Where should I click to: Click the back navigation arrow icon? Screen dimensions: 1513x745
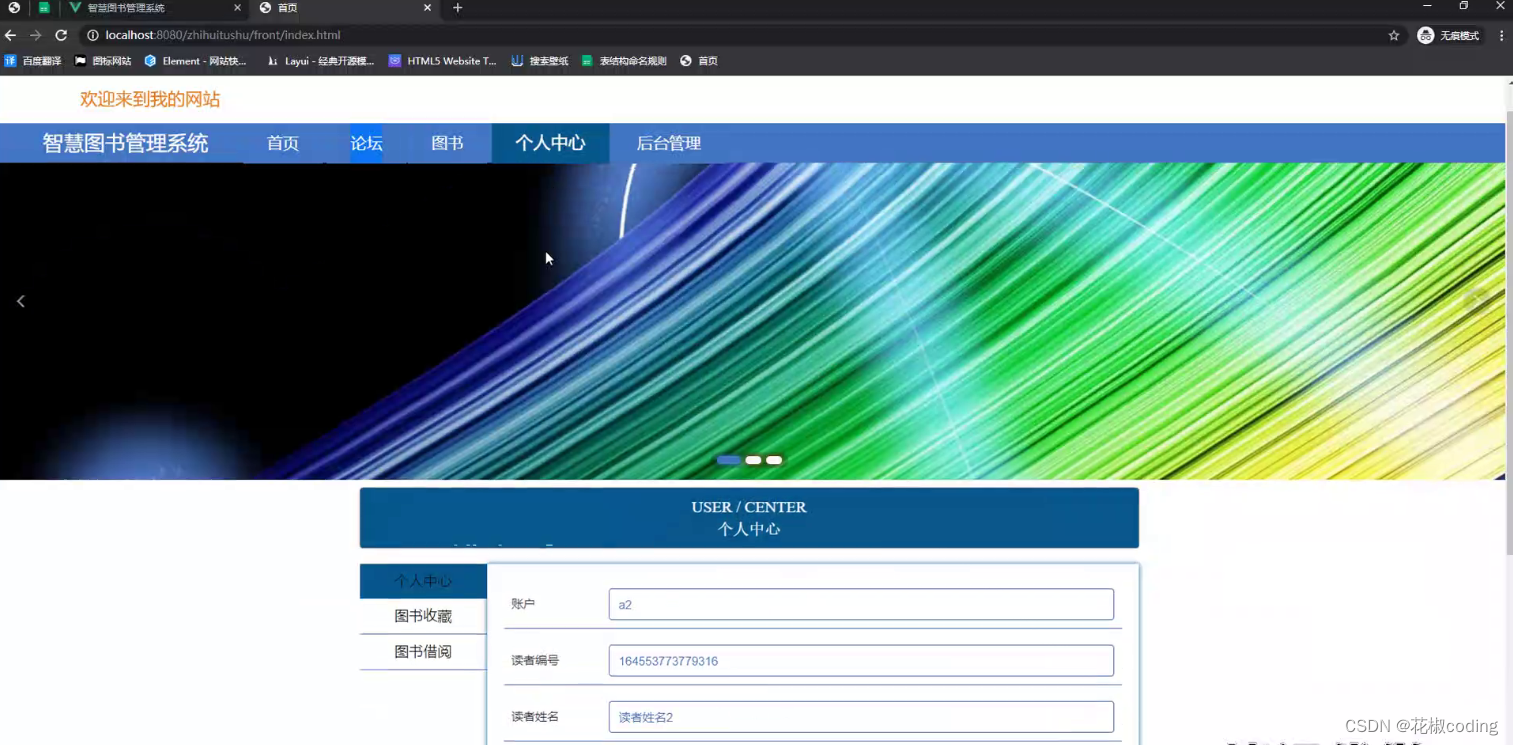pos(11,34)
